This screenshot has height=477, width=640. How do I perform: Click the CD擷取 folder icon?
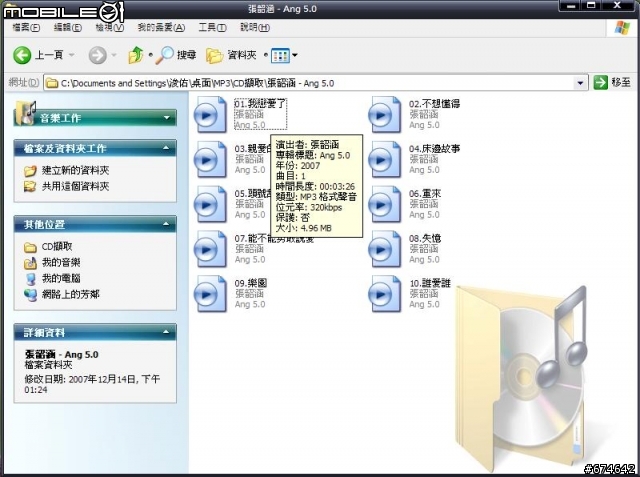click(30, 247)
